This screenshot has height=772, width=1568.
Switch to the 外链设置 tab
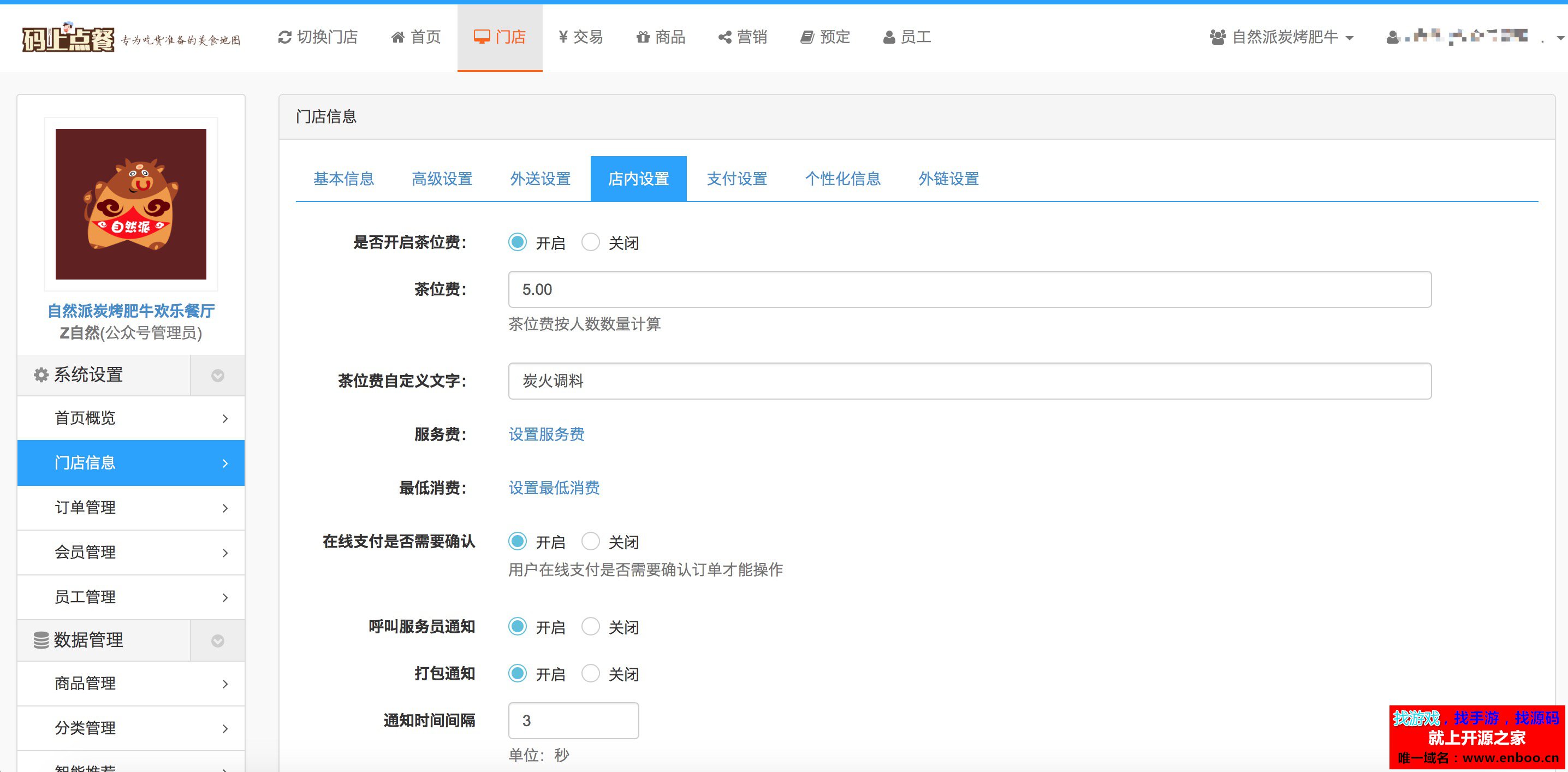click(949, 179)
